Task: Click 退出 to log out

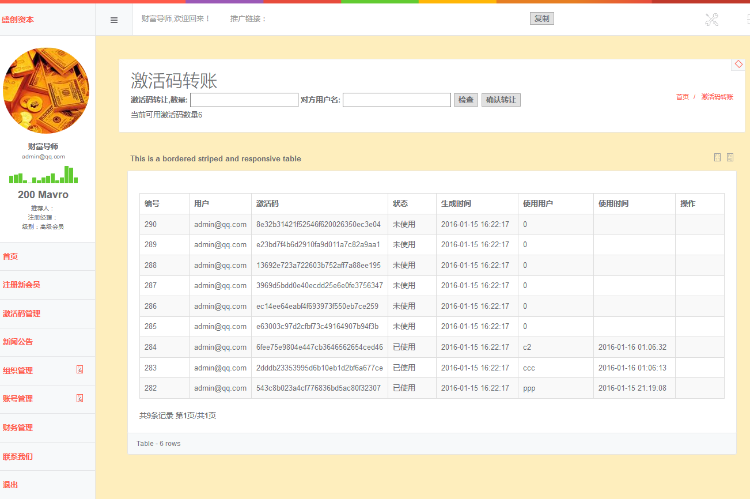Action: coord(10,484)
